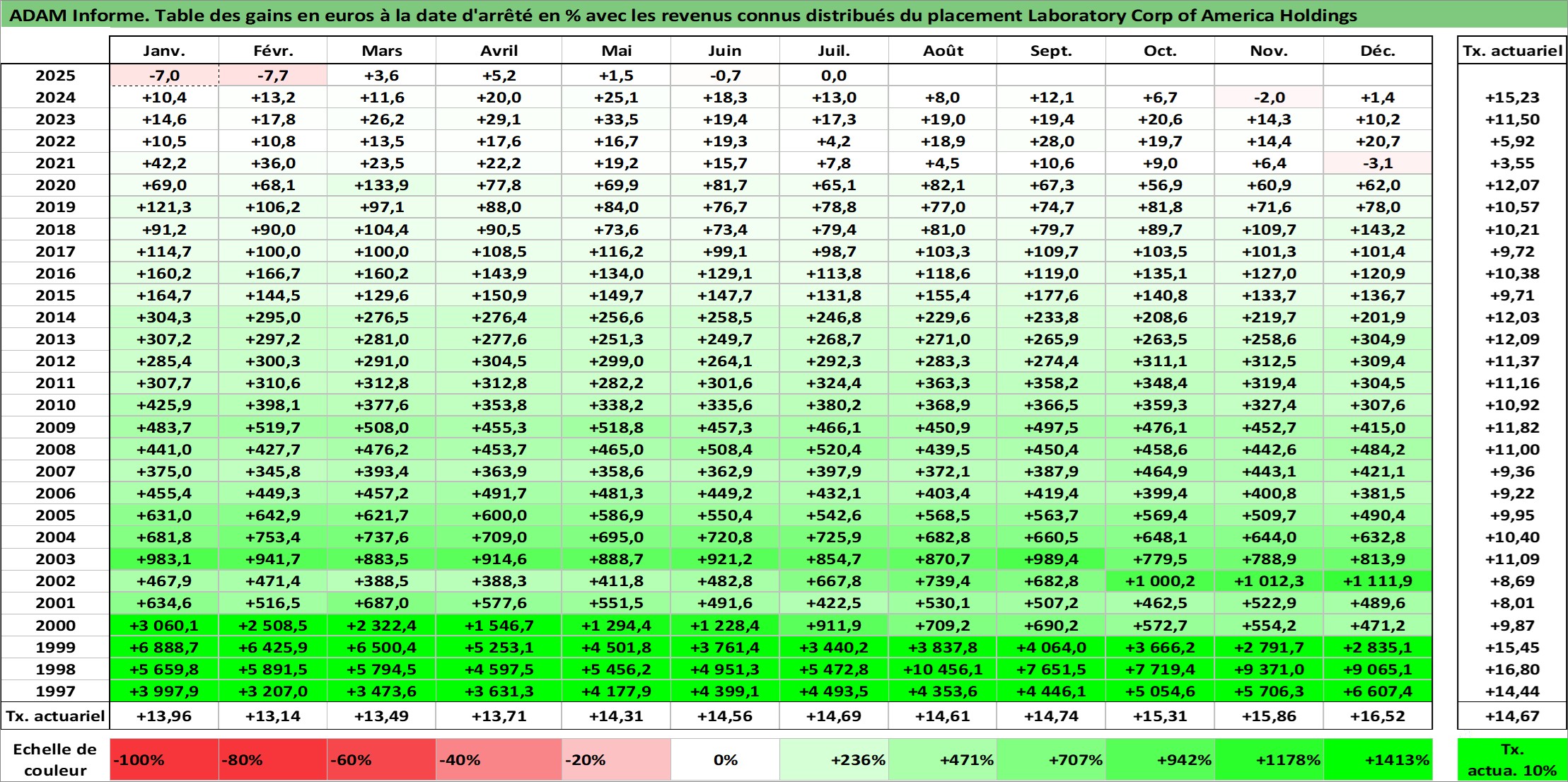Click the +133,9 cell in March 2020
This screenshot has height=782, width=1568.
381,185
